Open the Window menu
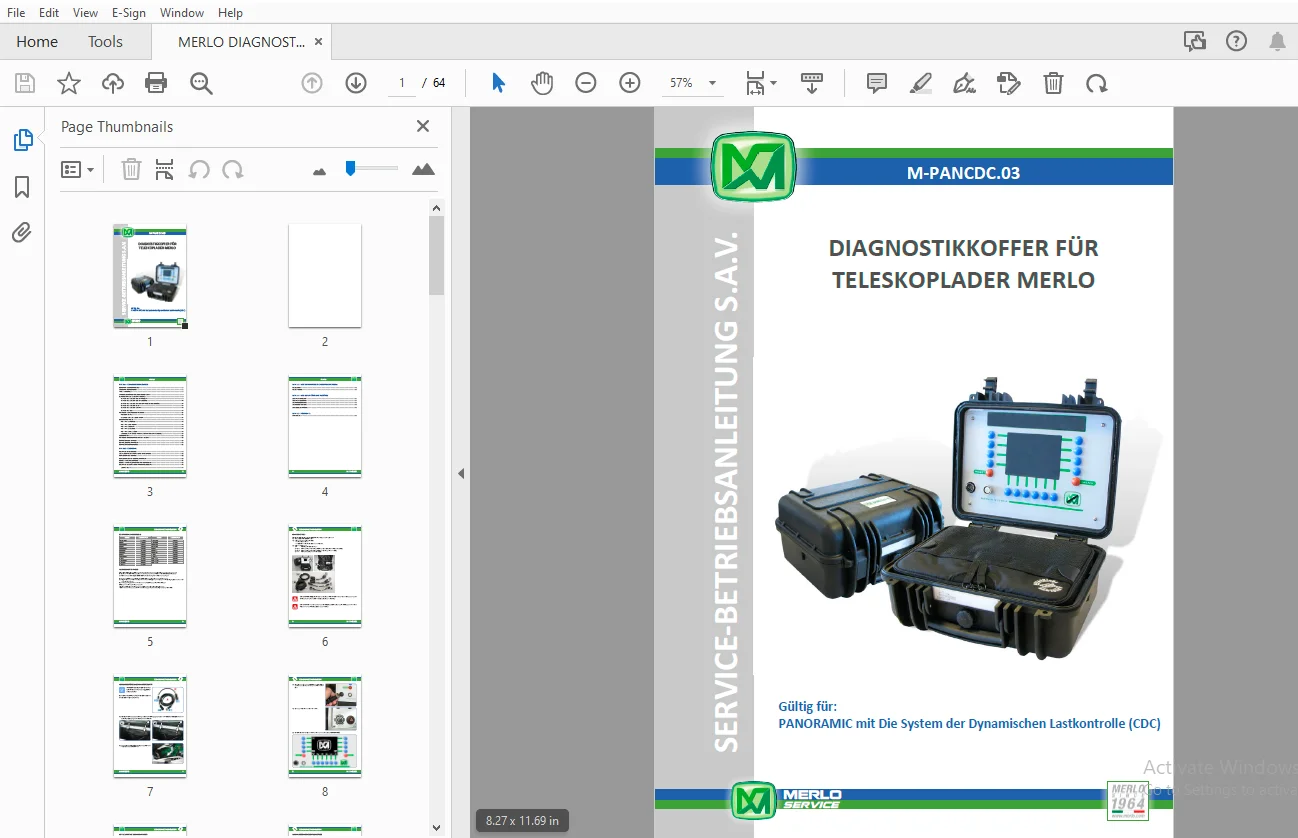Screen dimensions: 1298x838 182,12
